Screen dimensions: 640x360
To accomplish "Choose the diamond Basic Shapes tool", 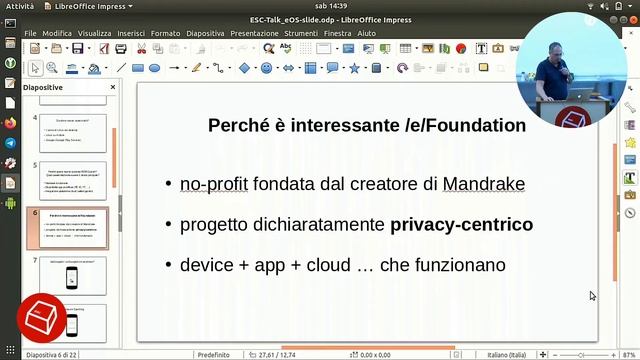I will (244, 68).
